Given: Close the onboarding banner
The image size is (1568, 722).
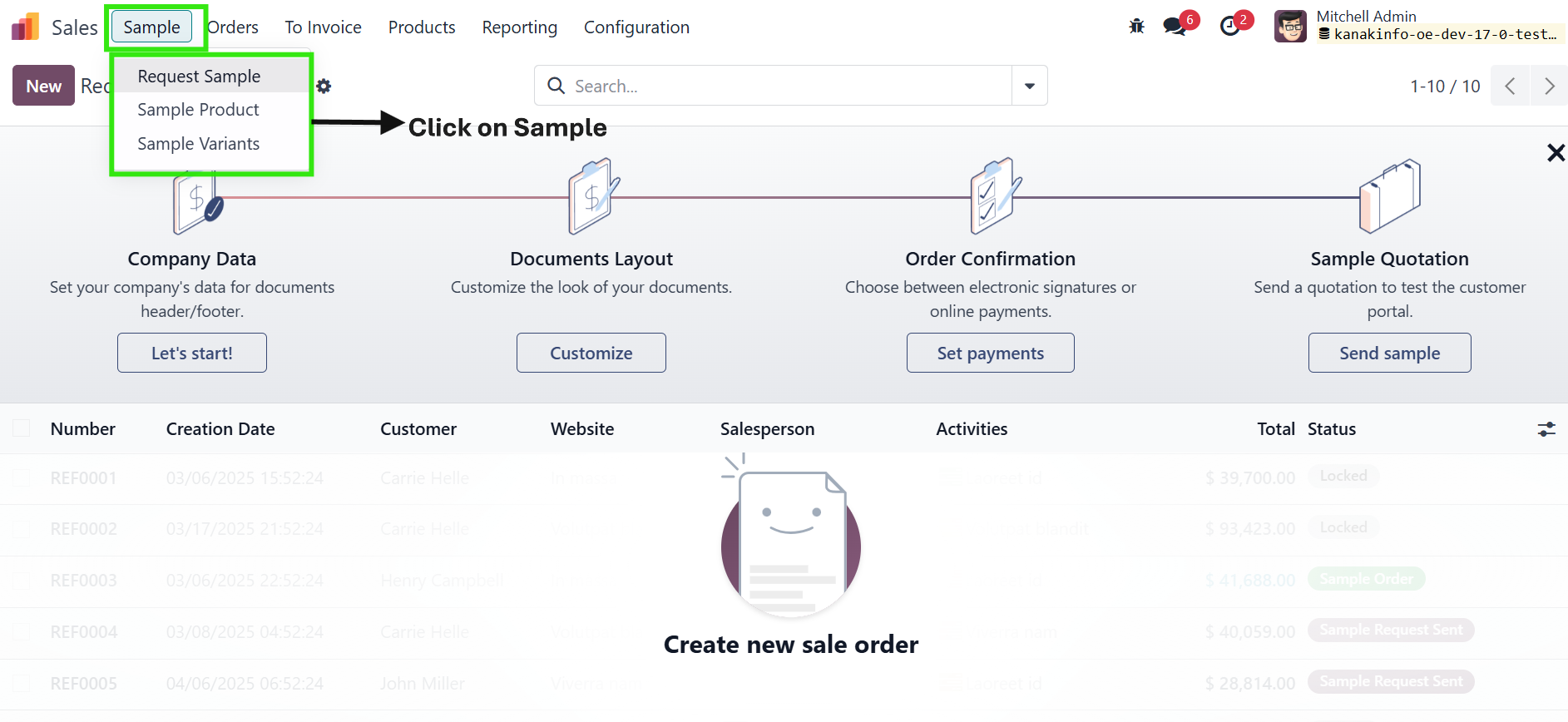Looking at the screenshot, I should (1556, 152).
